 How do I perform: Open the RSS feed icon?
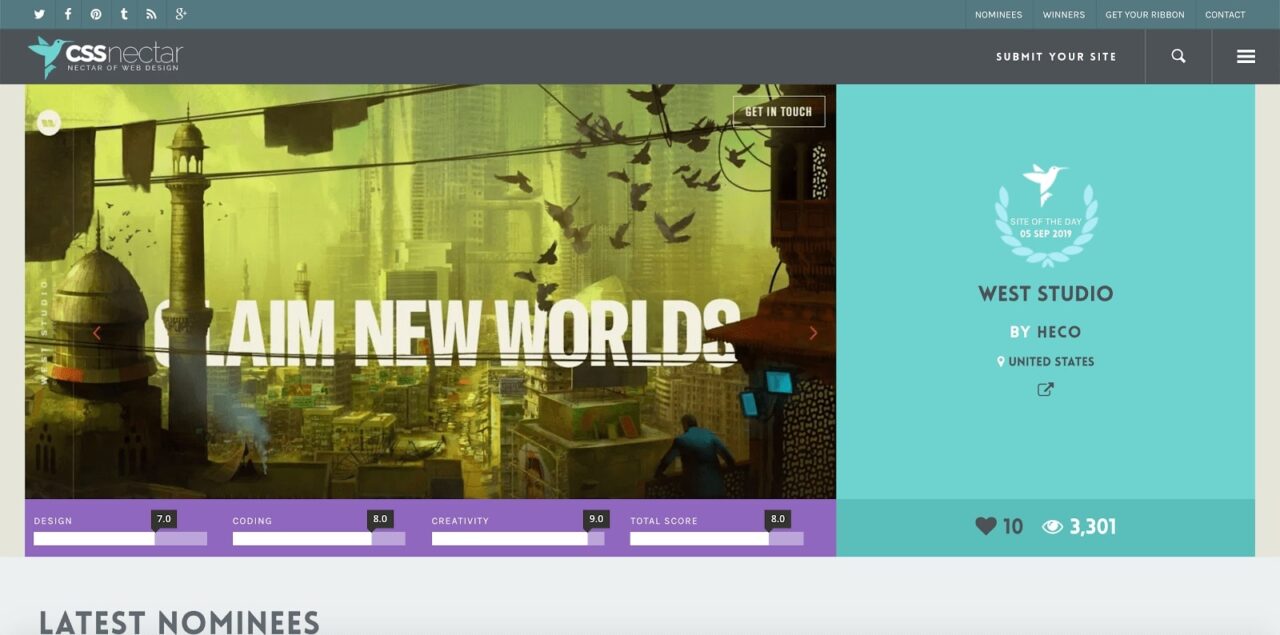tap(152, 14)
